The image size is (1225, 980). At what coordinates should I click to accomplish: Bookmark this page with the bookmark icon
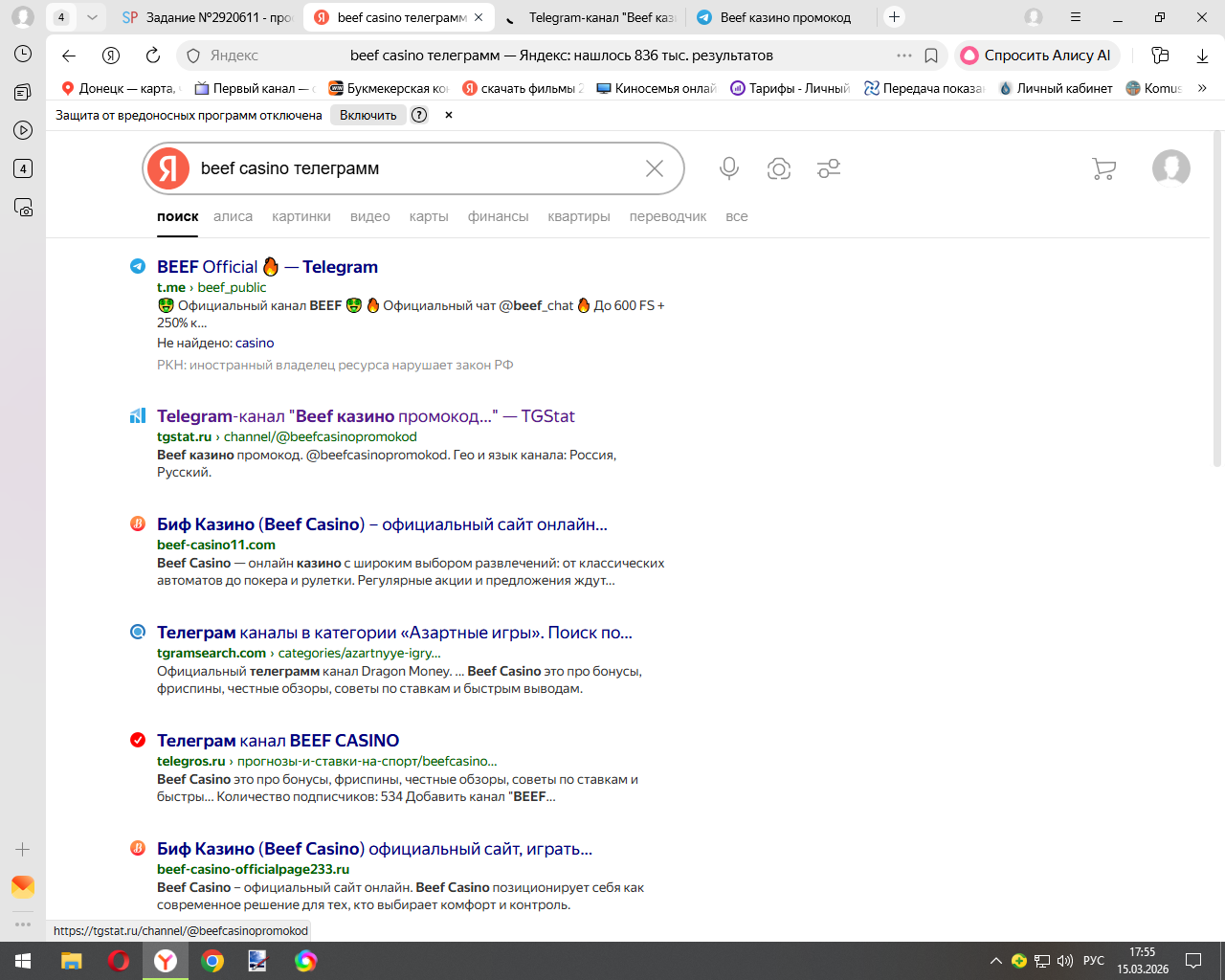[x=931, y=56]
